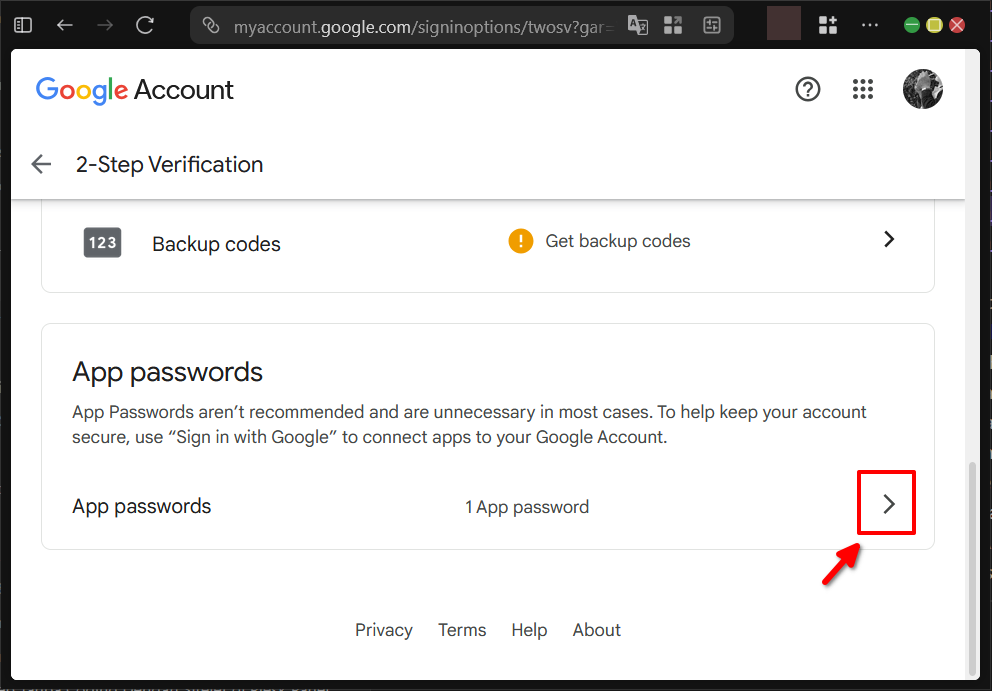Viewport: 992px width, 691px height.
Task: Reload the page with the refresh button
Action: pyautogui.click(x=143, y=24)
